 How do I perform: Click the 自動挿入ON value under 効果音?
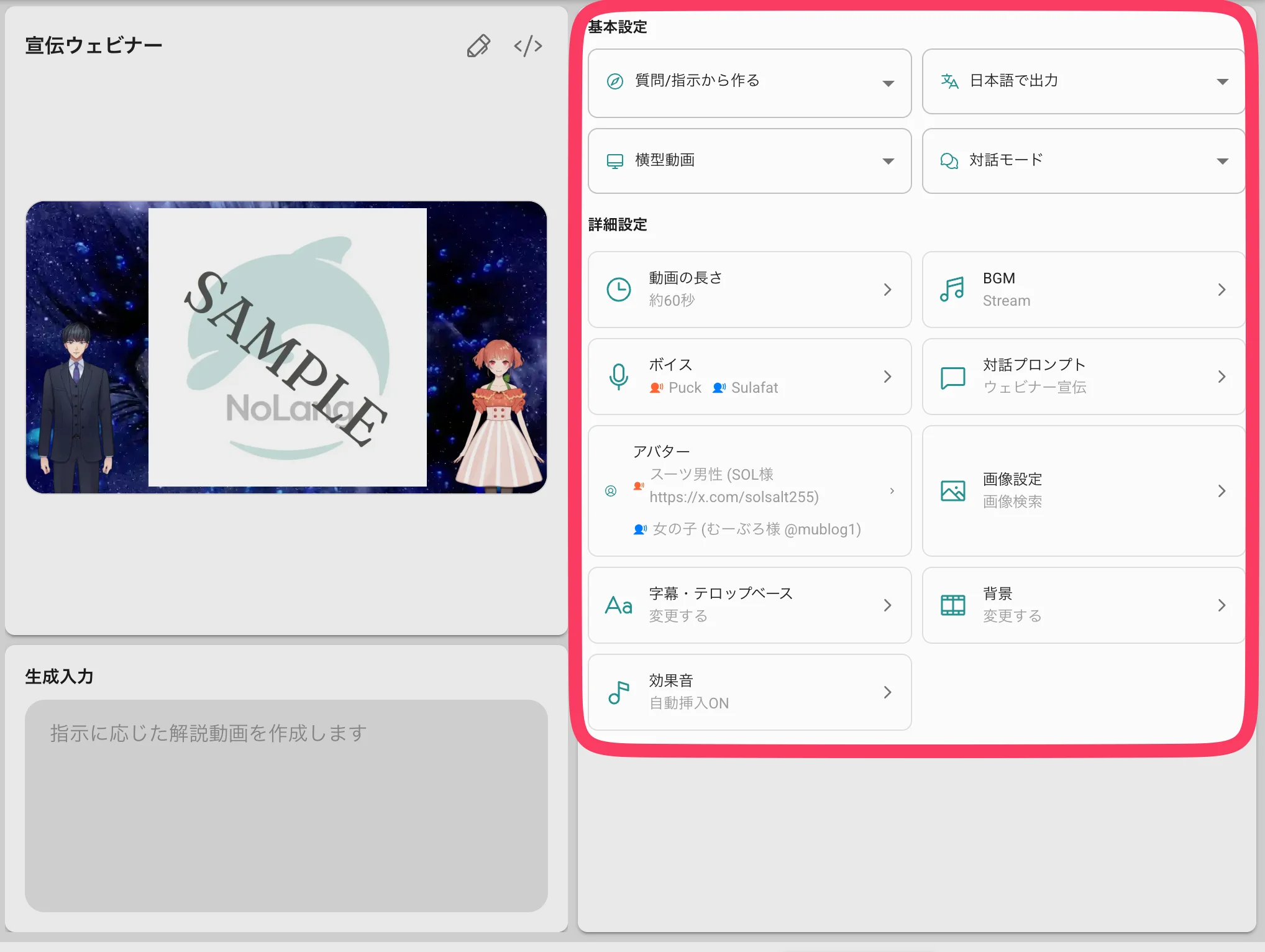(x=689, y=703)
